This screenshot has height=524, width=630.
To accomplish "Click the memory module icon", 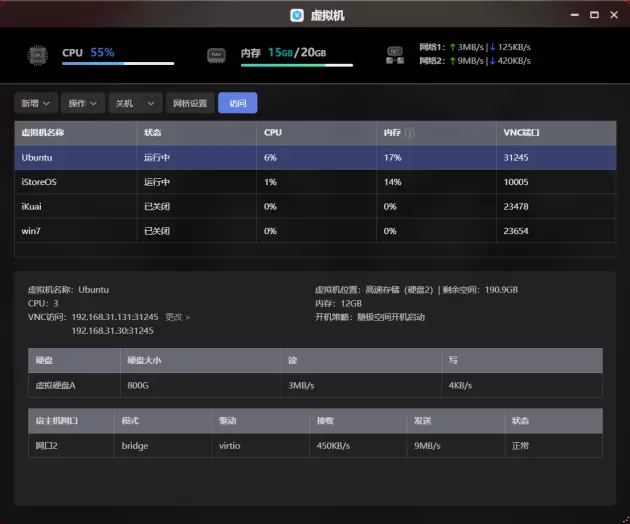I will click(x=215, y=55).
